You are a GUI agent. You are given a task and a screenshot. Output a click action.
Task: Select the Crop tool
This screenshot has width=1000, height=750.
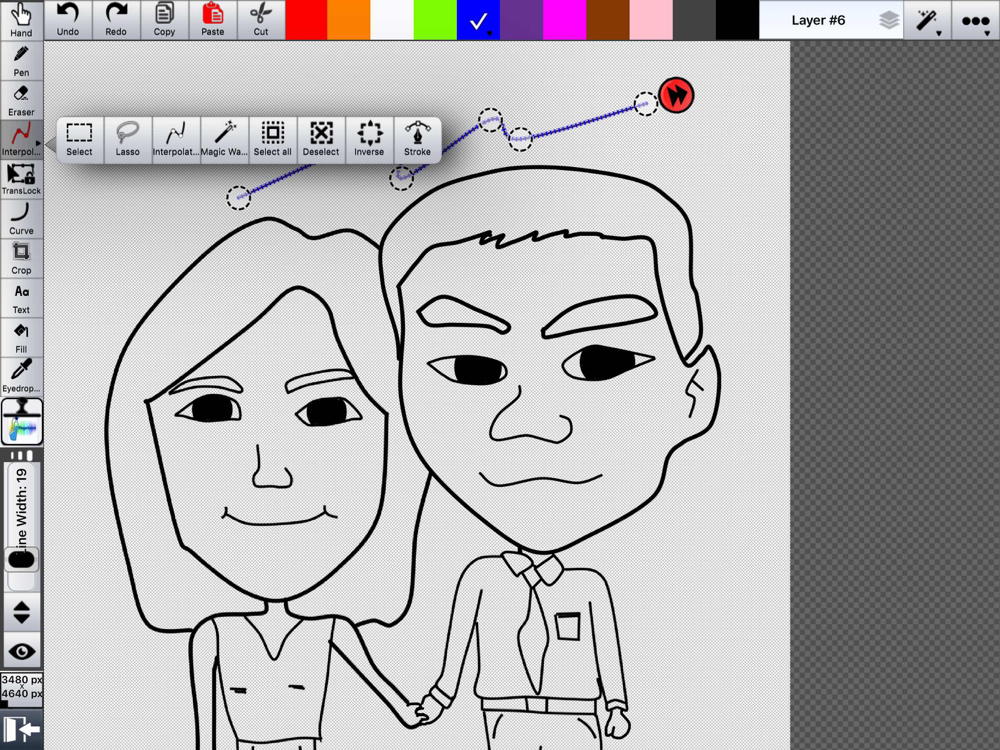21,257
